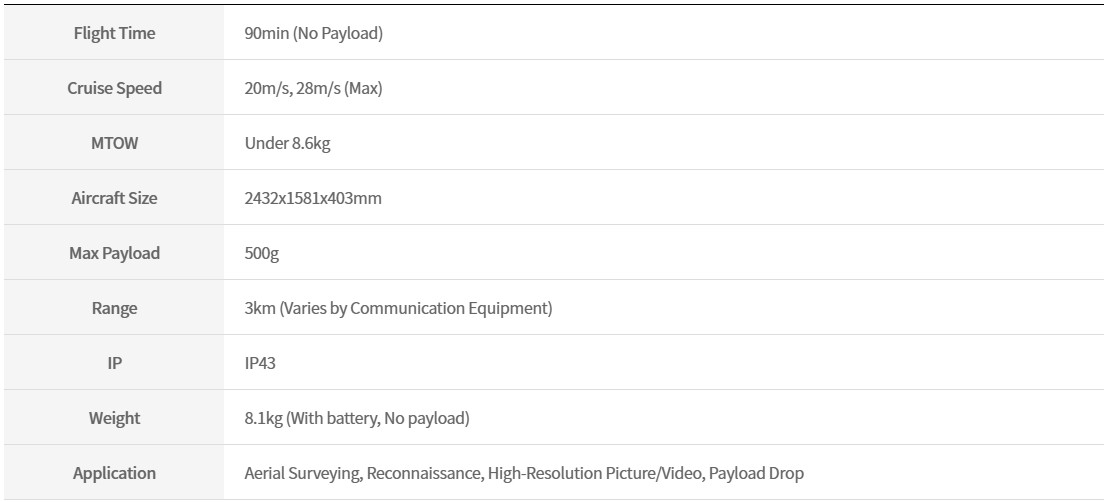Select the IP43 rating value
The height and width of the screenshot is (502, 1107).
coord(260,364)
